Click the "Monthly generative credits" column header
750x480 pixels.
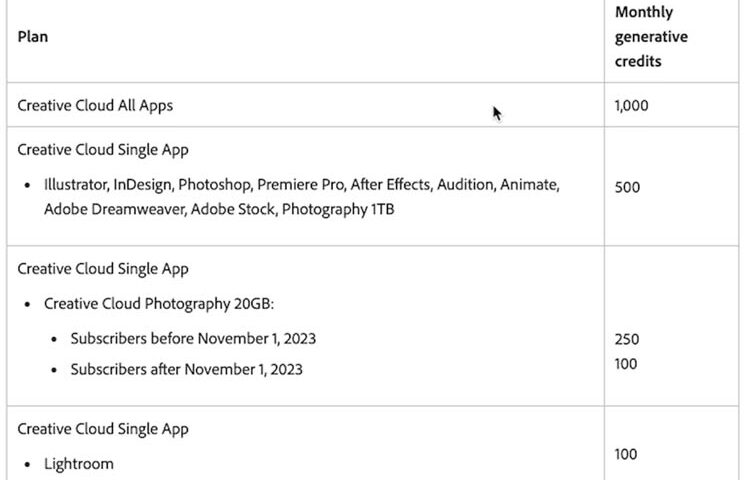[651, 37]
